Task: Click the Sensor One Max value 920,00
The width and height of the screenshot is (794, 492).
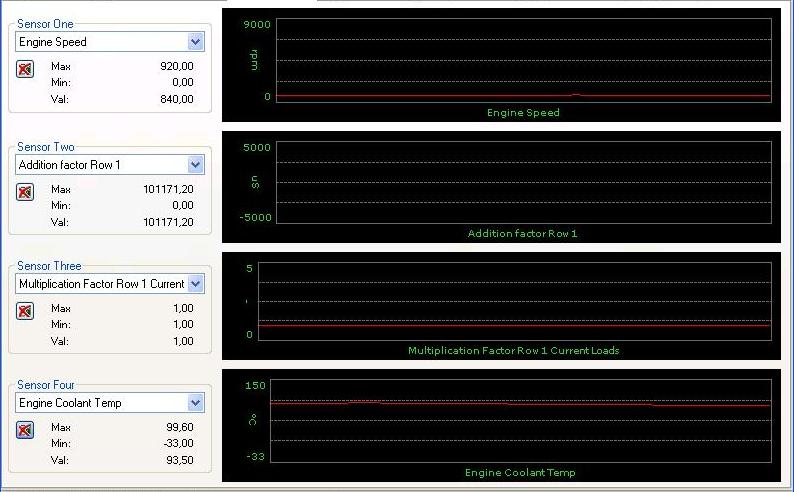Action: [177, 66]
